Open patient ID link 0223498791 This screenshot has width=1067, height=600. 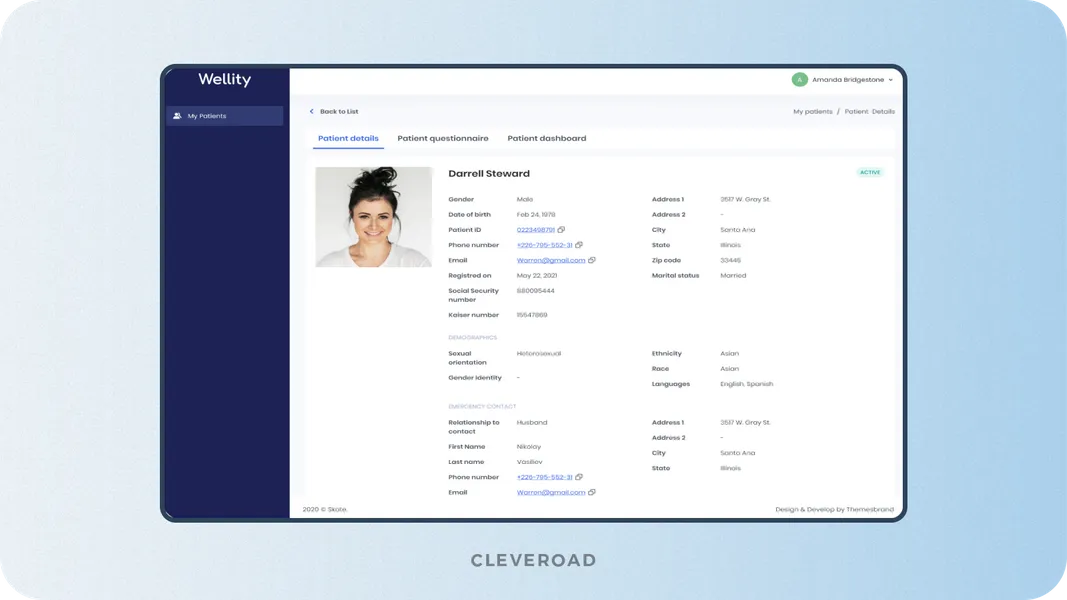click(537, 229)
